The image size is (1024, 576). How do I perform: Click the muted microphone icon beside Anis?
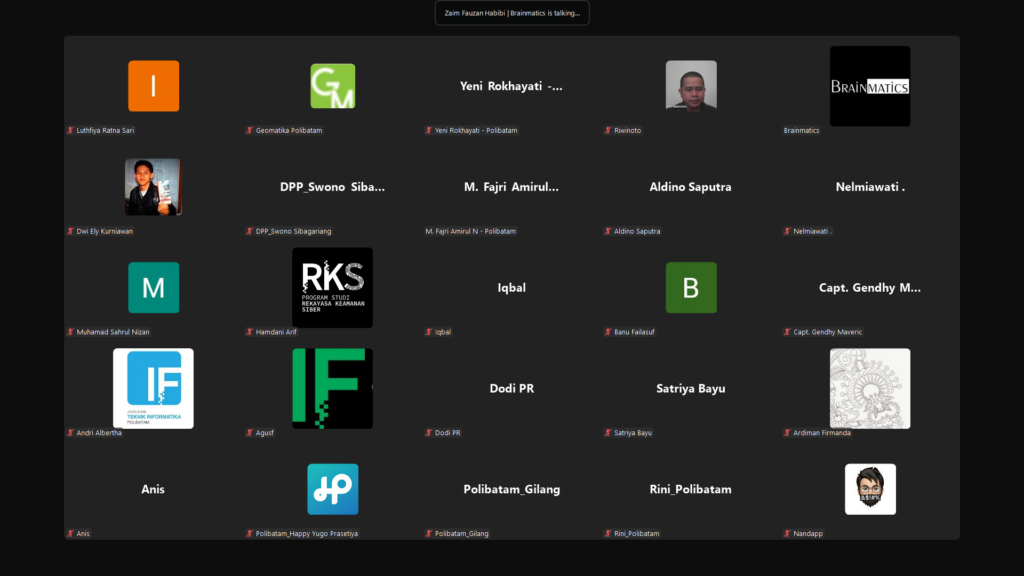70,534
